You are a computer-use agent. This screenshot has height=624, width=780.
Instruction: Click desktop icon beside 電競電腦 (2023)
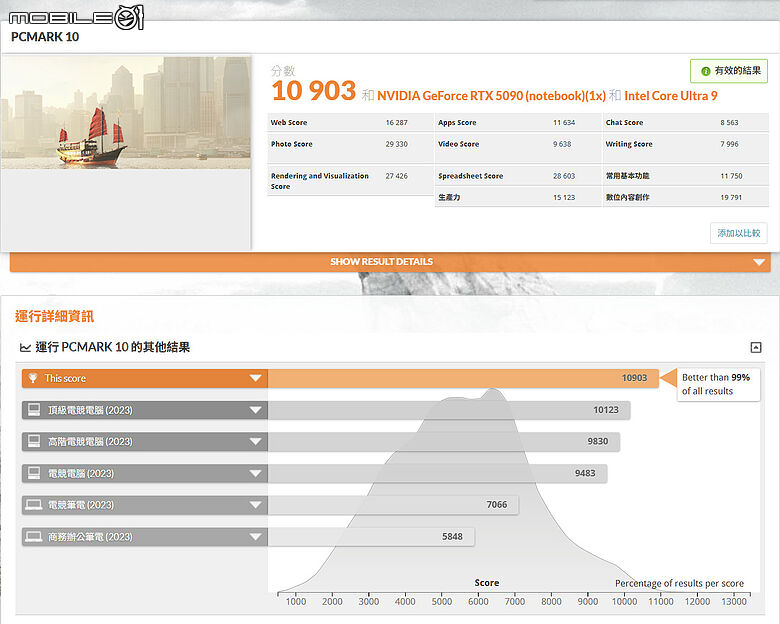[x=34, y=473]
